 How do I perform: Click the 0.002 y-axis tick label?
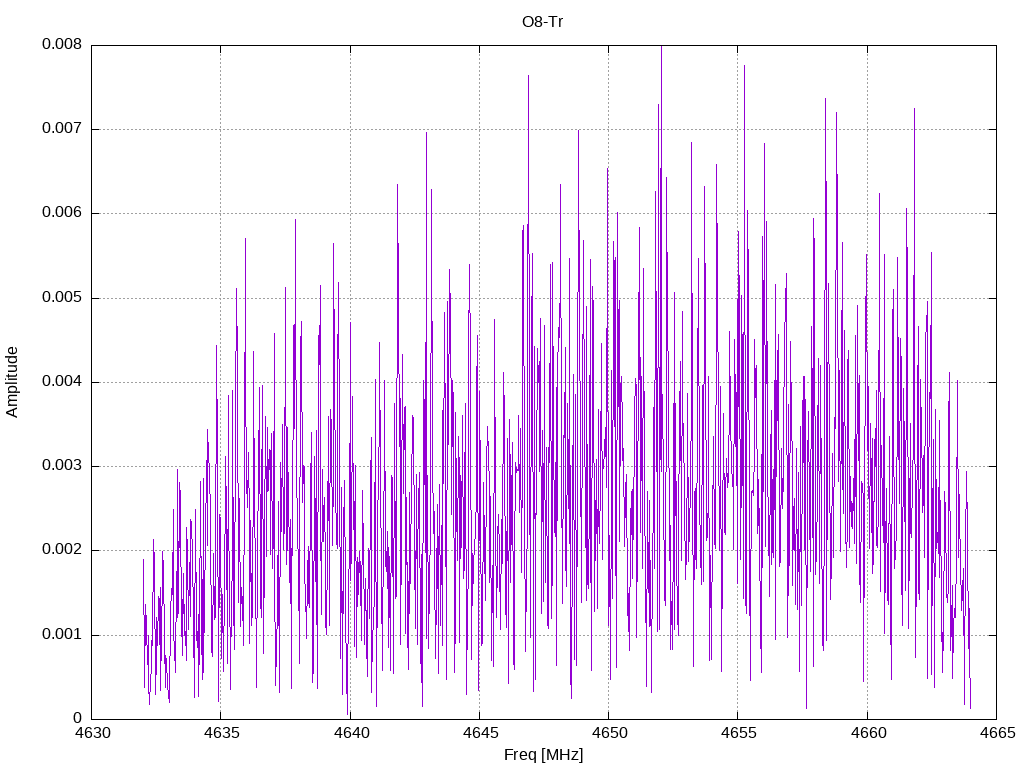tap(62, 550)
